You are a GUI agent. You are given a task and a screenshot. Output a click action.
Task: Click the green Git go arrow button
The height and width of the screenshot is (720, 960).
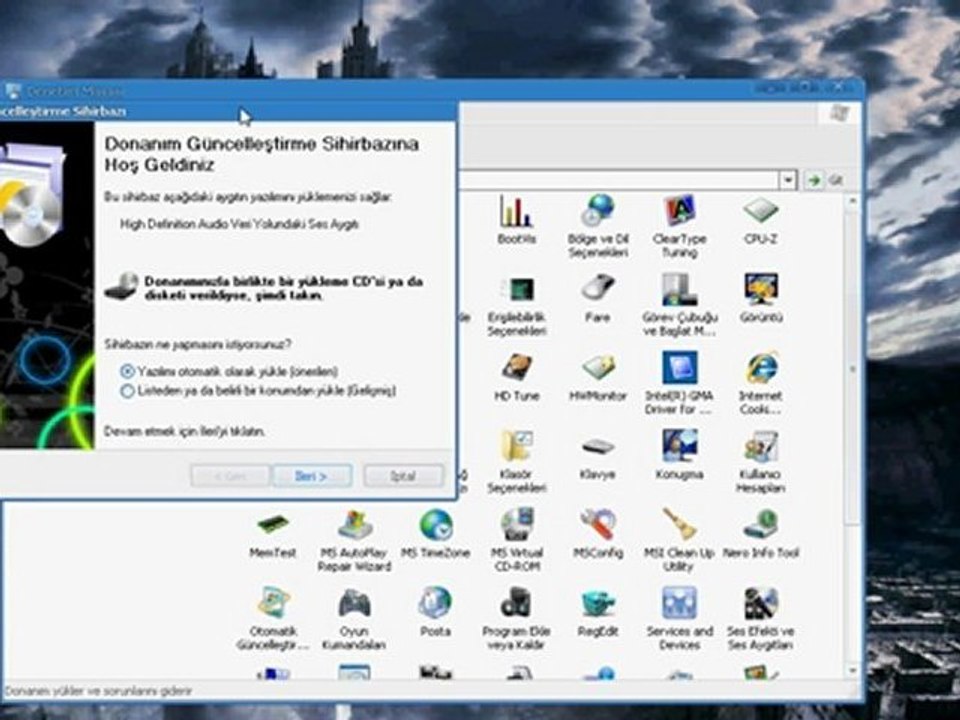pos(814,181)
